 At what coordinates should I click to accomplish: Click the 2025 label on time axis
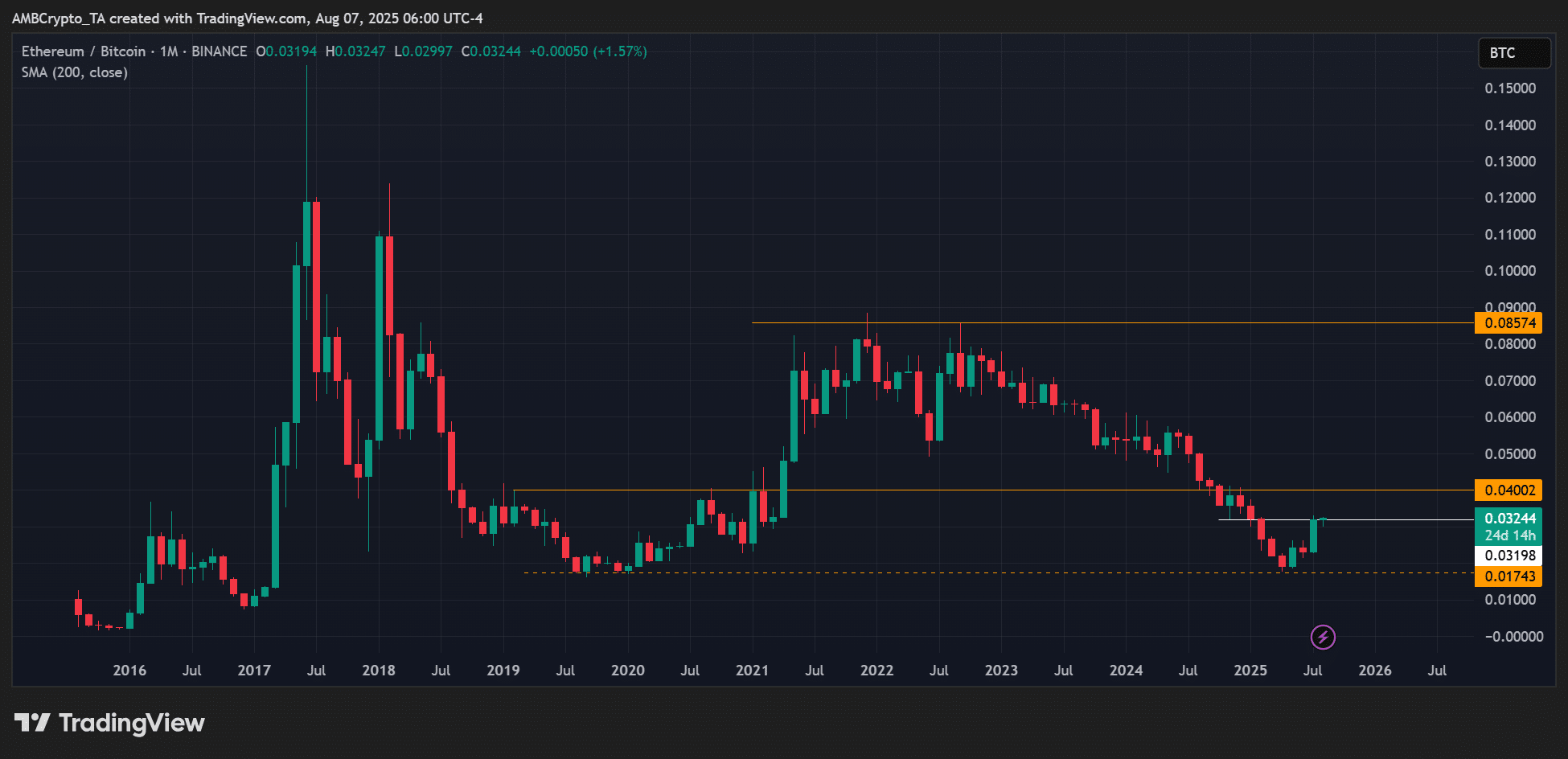click(1250, 671)
